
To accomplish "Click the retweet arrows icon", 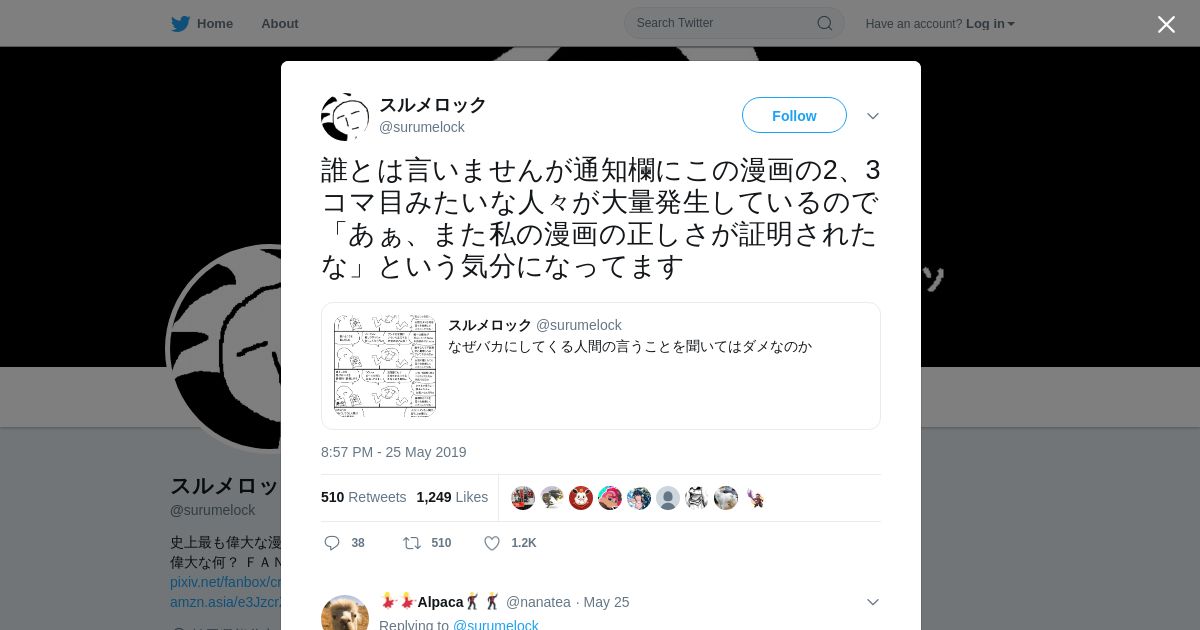I will [411, 543].
